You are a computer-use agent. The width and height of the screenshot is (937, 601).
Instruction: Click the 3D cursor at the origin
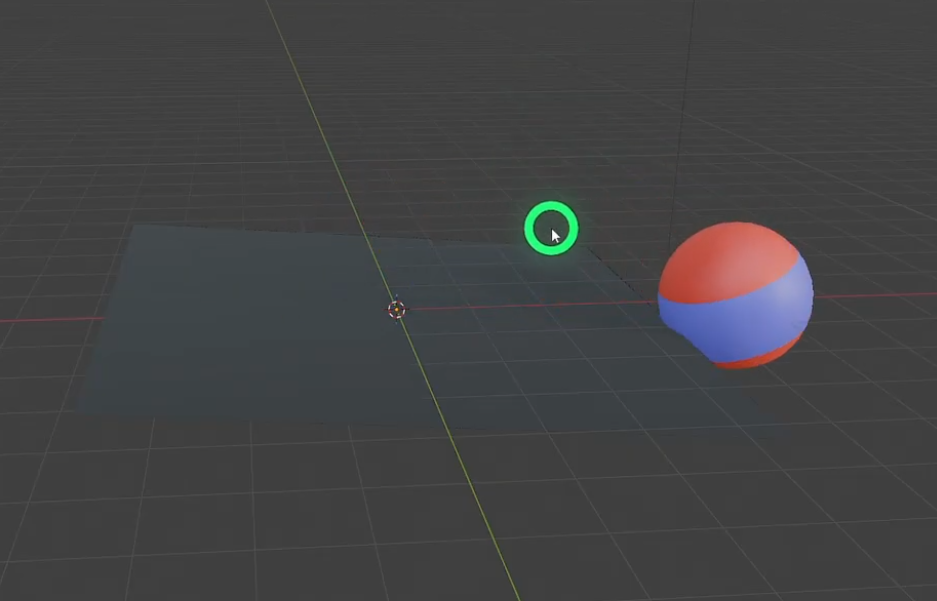click(397, 309)
